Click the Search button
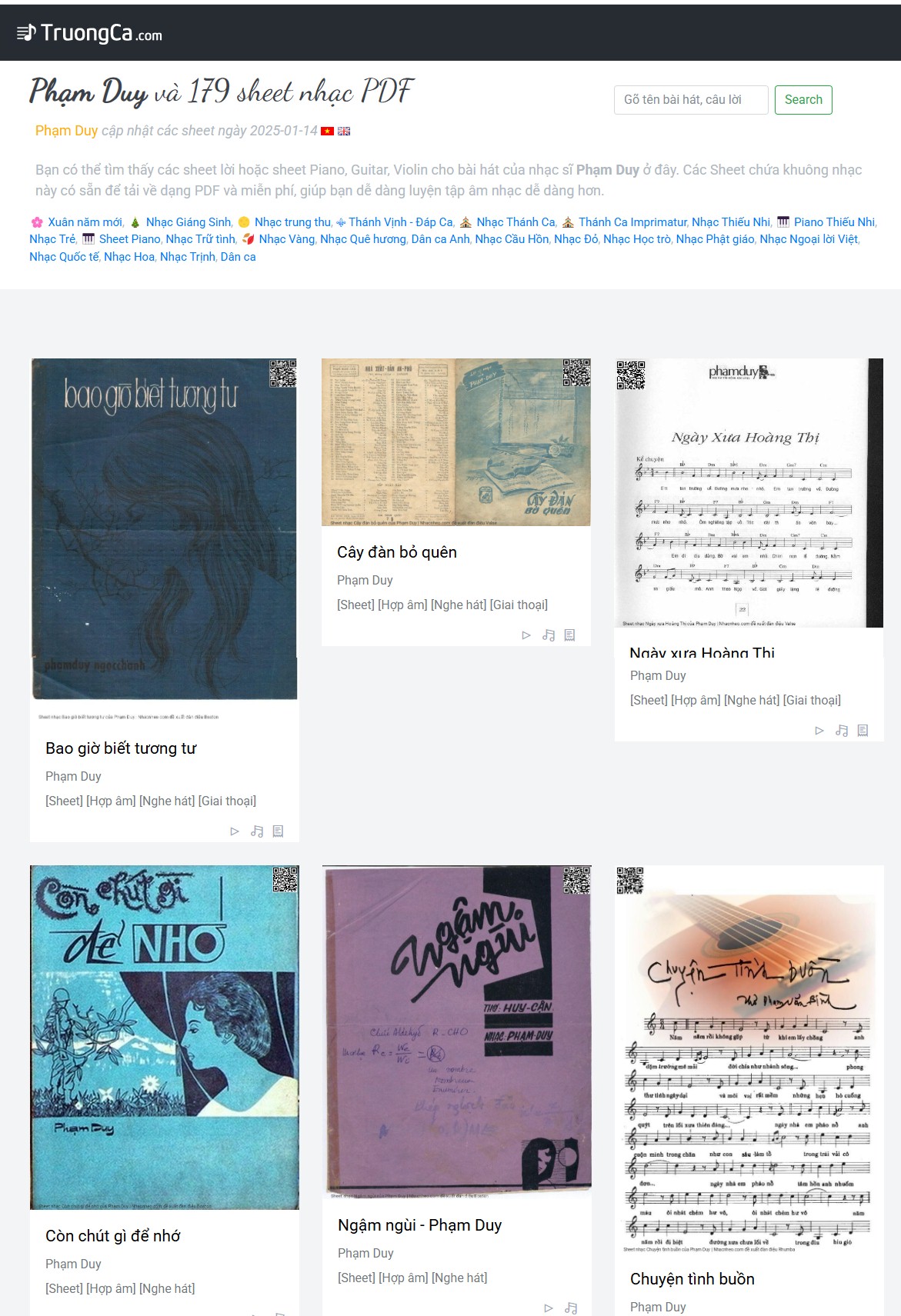This screenshot has height=1316, width=901. coord(803,100)
